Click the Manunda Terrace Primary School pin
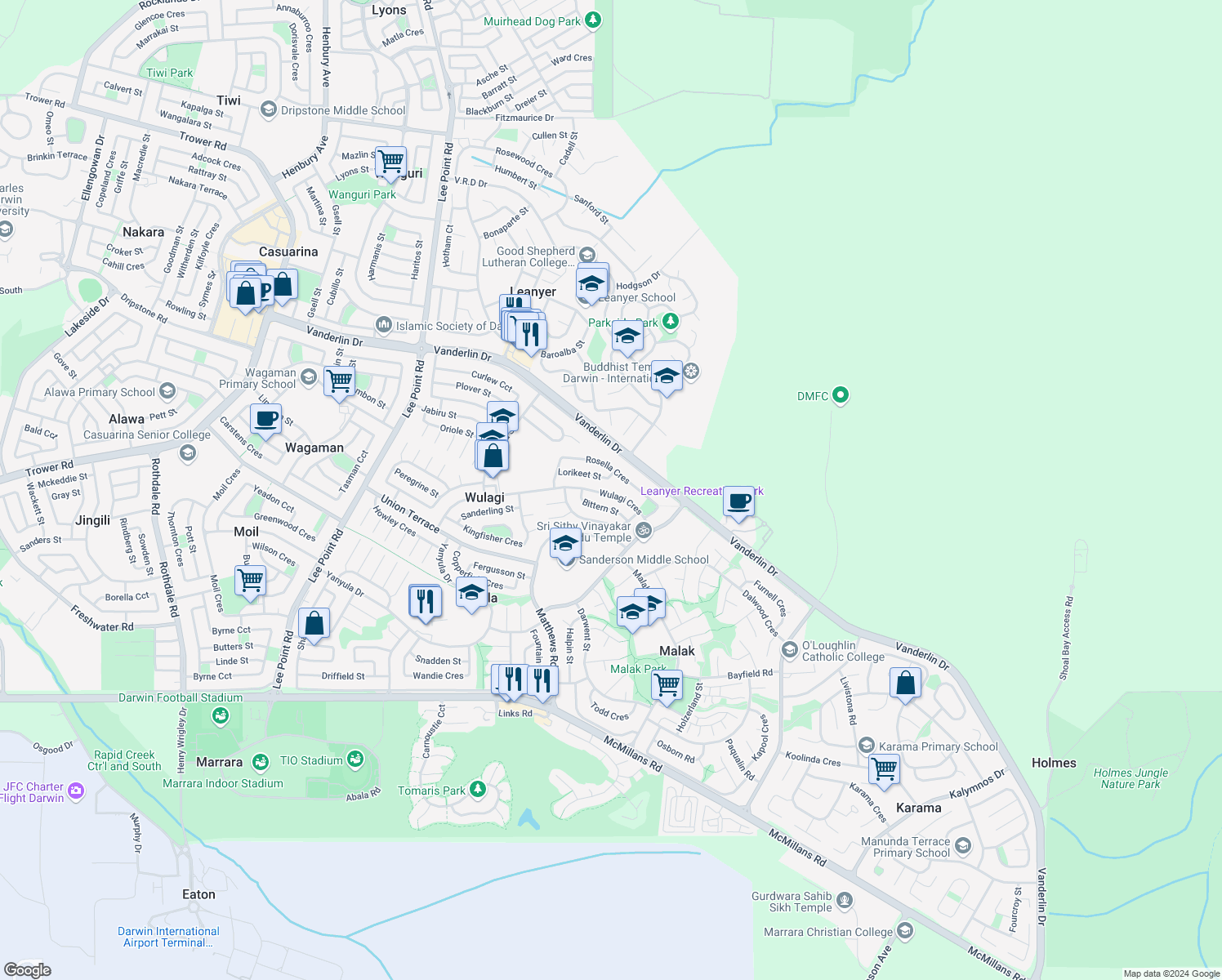This screenshot has width=1222, height=980. 962,845
